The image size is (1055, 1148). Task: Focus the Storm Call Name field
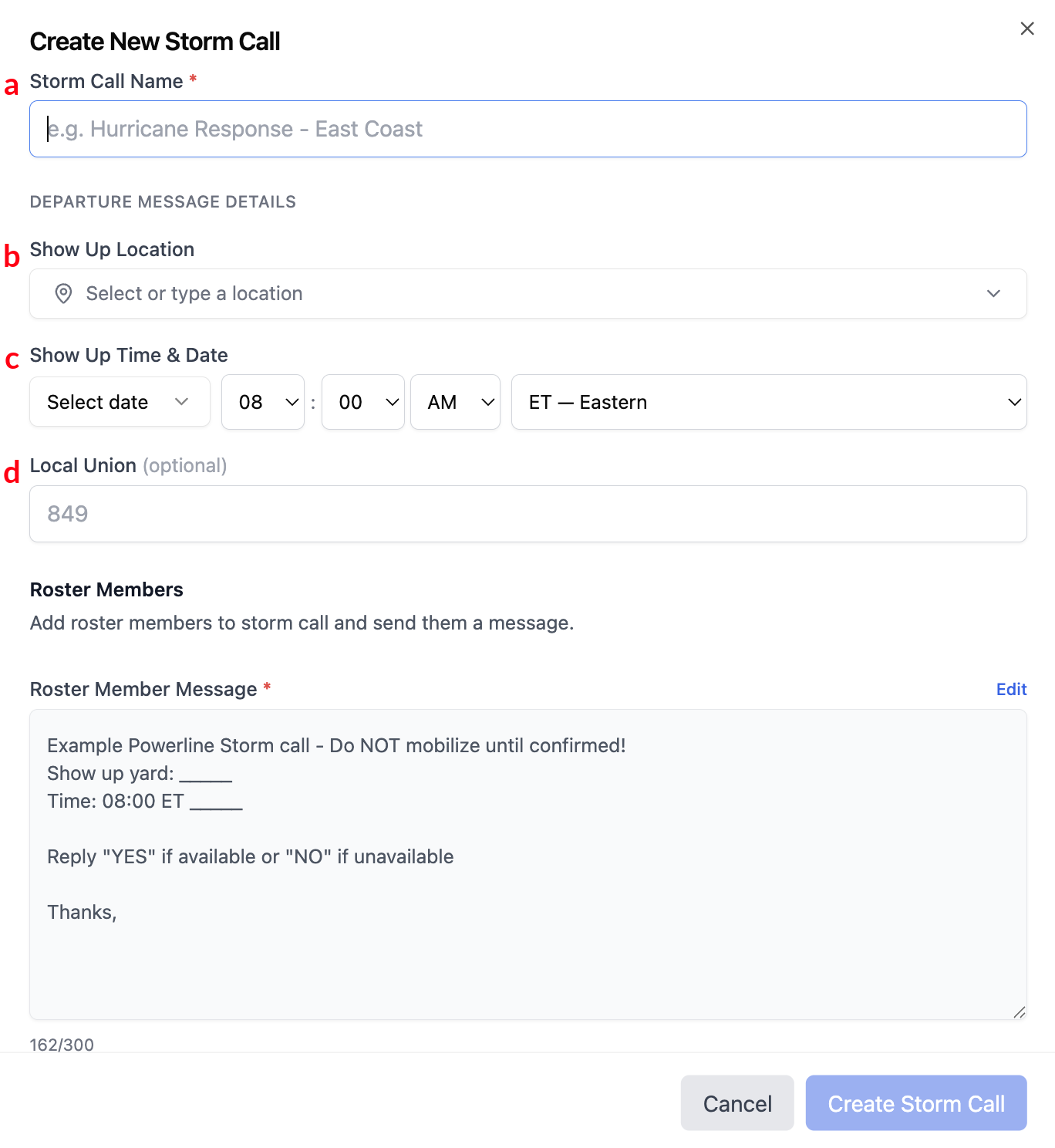pyautogui.click(x=527, y=129)
